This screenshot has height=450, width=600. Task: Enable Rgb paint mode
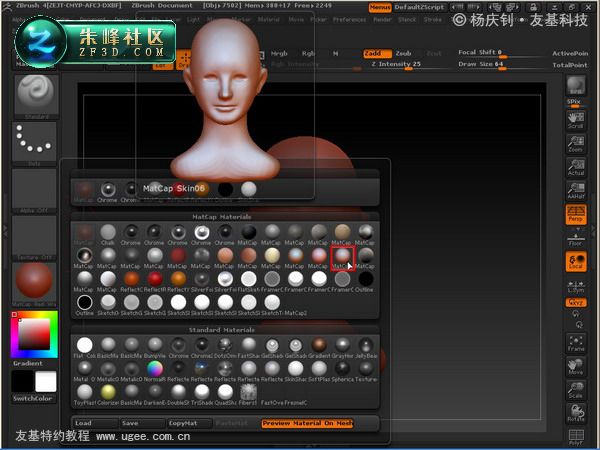point(308,54)
